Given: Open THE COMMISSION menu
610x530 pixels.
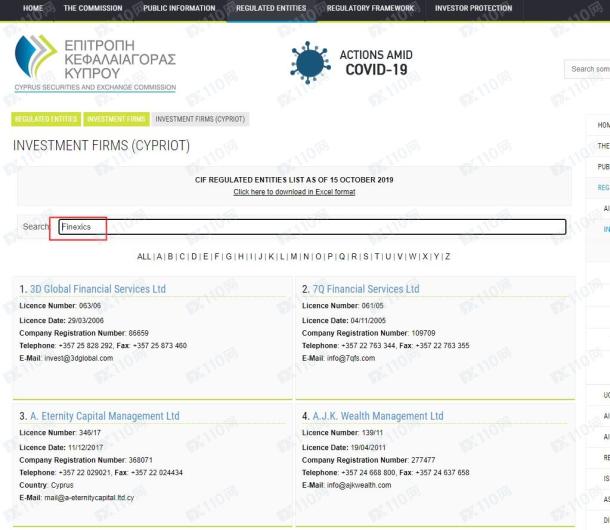Looking at the screenshot, I should 93,8.
